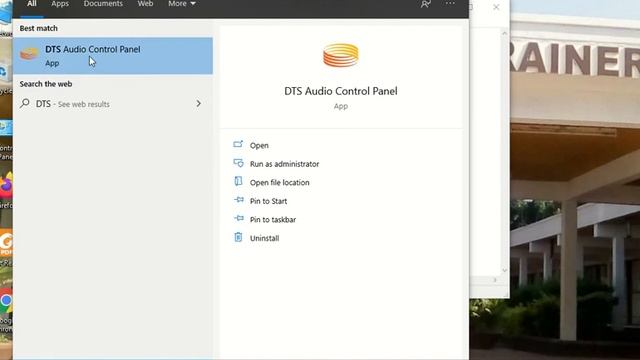Click background window scrollbar down arrow

[x=504, y=270]
